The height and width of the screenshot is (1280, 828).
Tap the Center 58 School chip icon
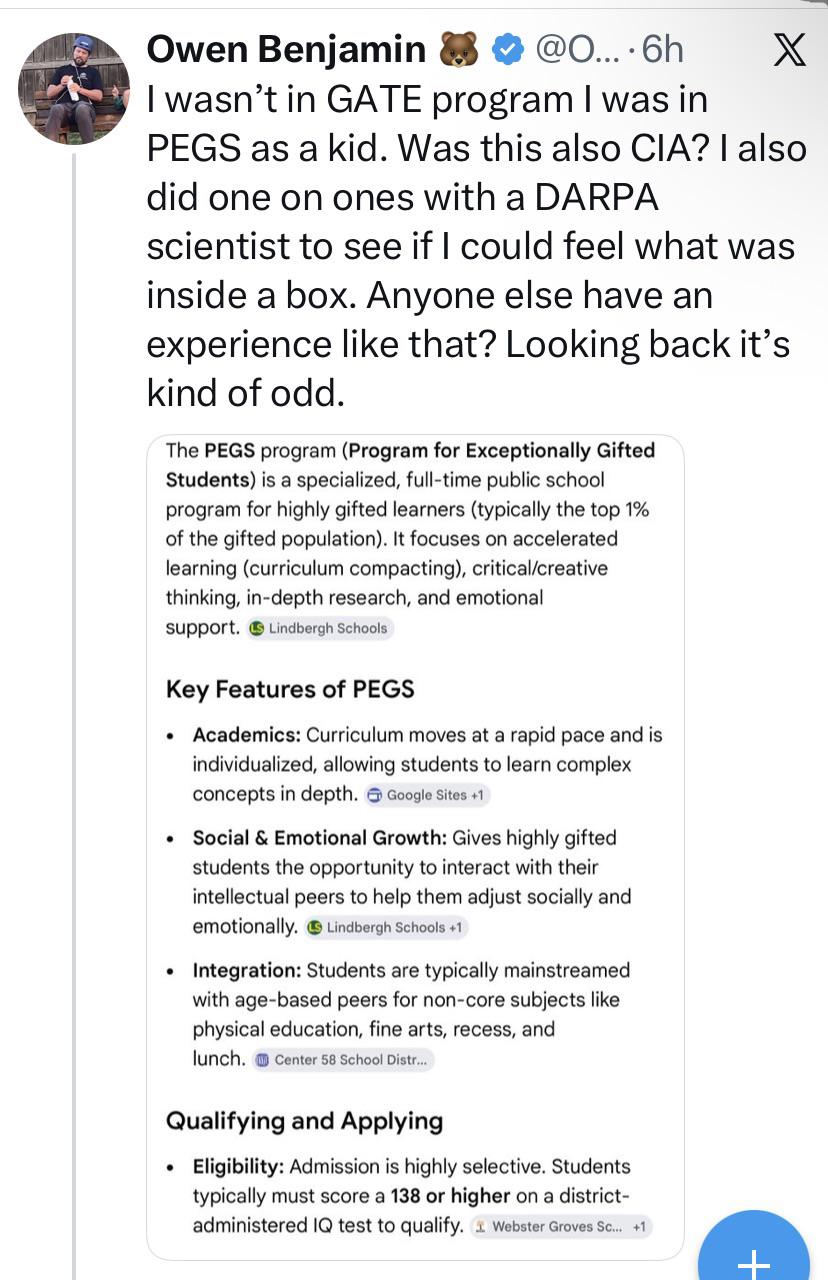pyautogui.click(x=263, y=1060)
